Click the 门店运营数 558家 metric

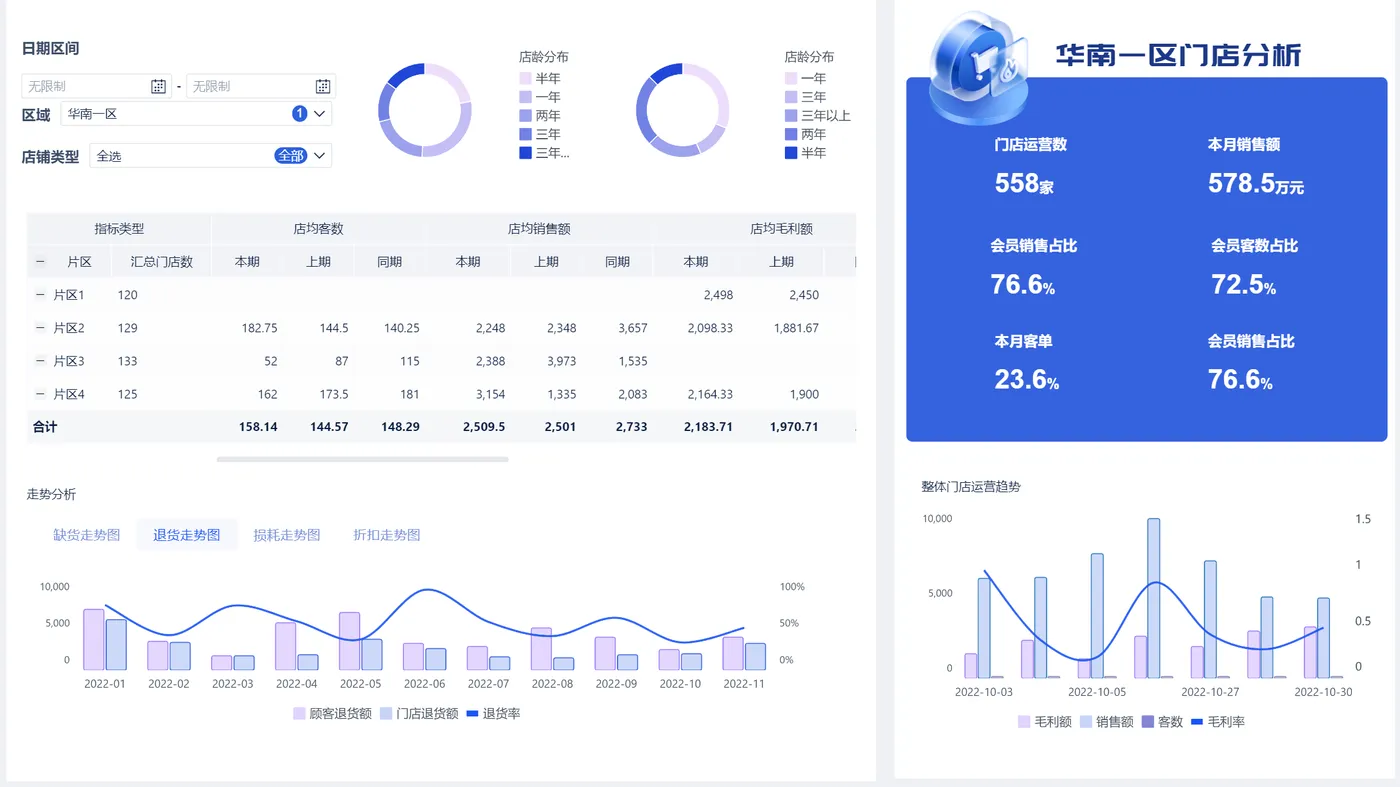tap(1030, 166)
